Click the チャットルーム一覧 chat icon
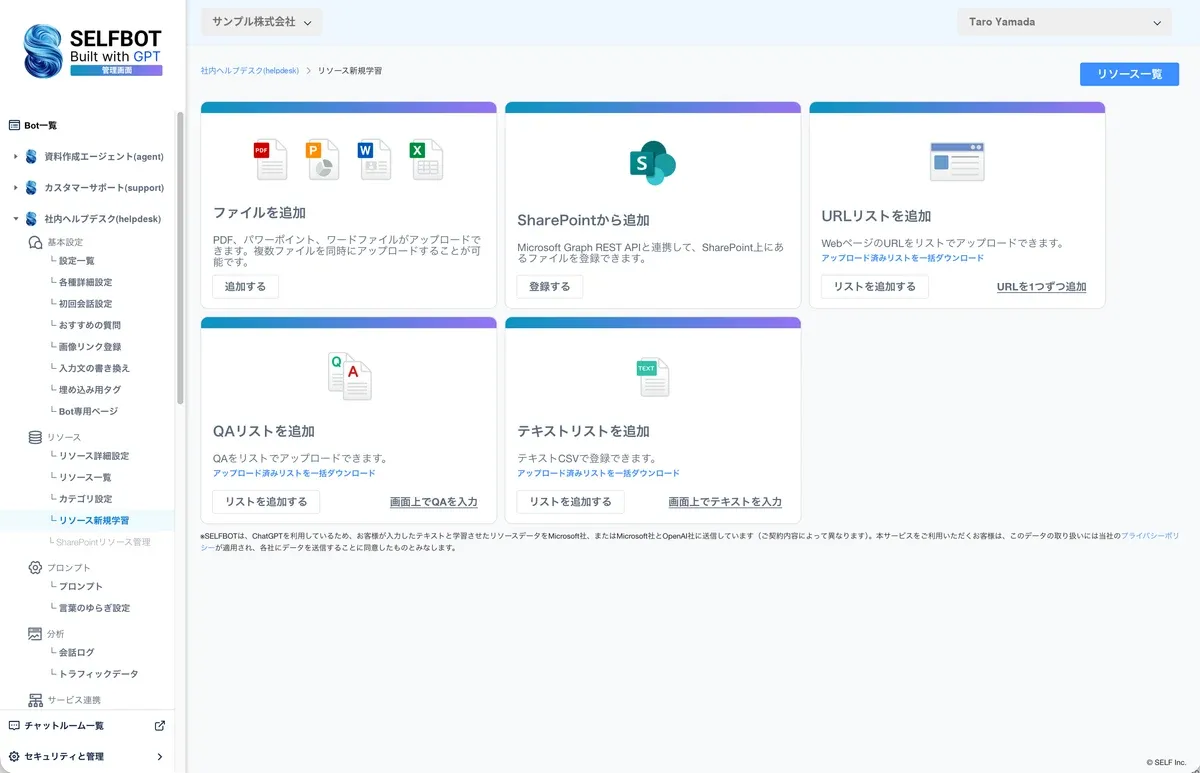This screenshot has height=773, width=1200. (x=14, y=725)
